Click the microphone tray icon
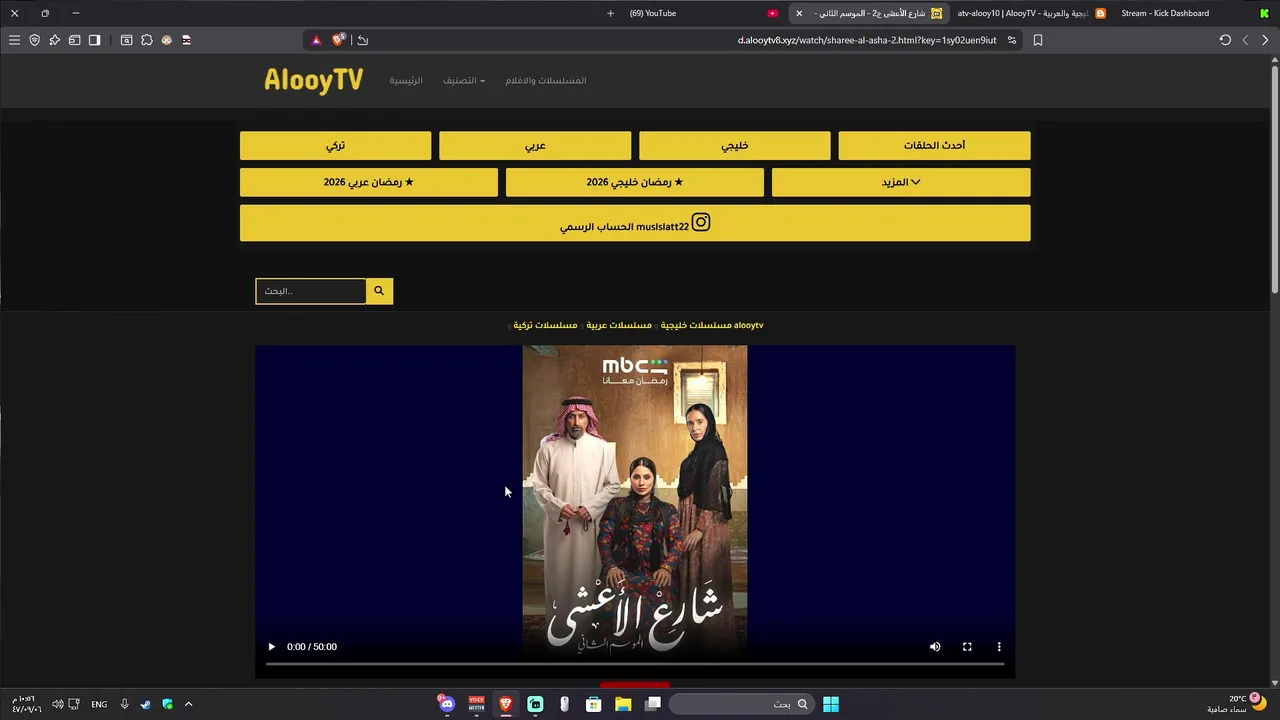This screenshot has height=720, width=1280. 124,704
